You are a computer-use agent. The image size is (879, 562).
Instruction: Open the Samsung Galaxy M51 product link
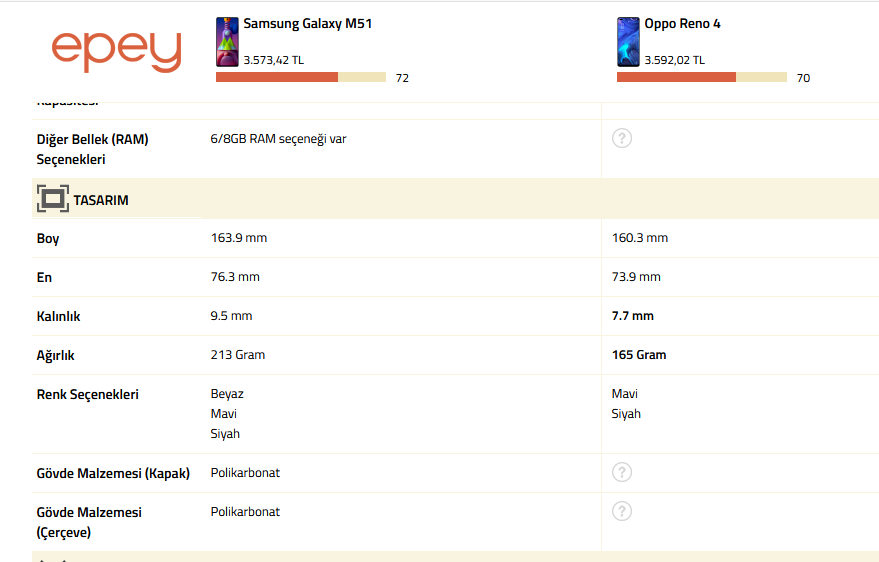coord(308,23)
